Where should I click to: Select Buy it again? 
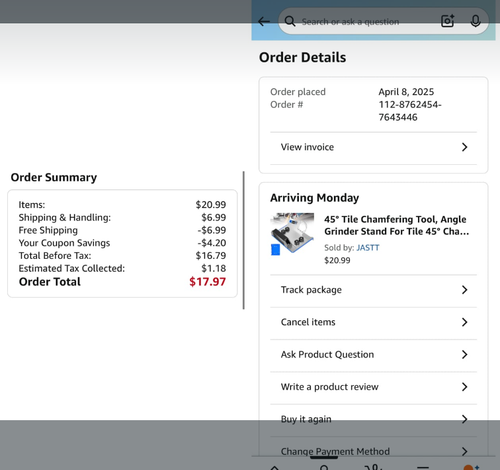373,419
